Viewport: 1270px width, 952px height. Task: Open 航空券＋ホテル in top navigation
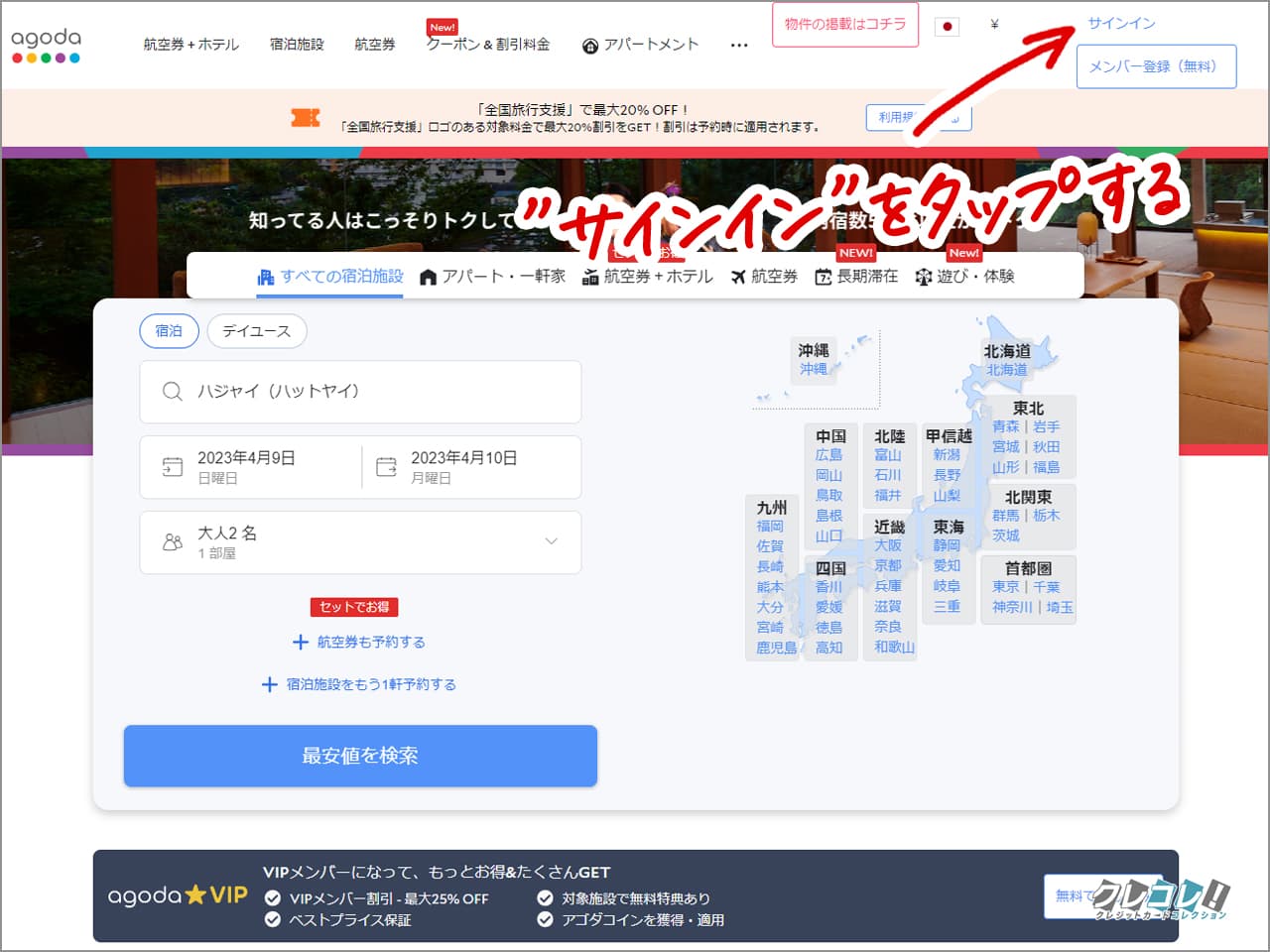pos(190,45)
